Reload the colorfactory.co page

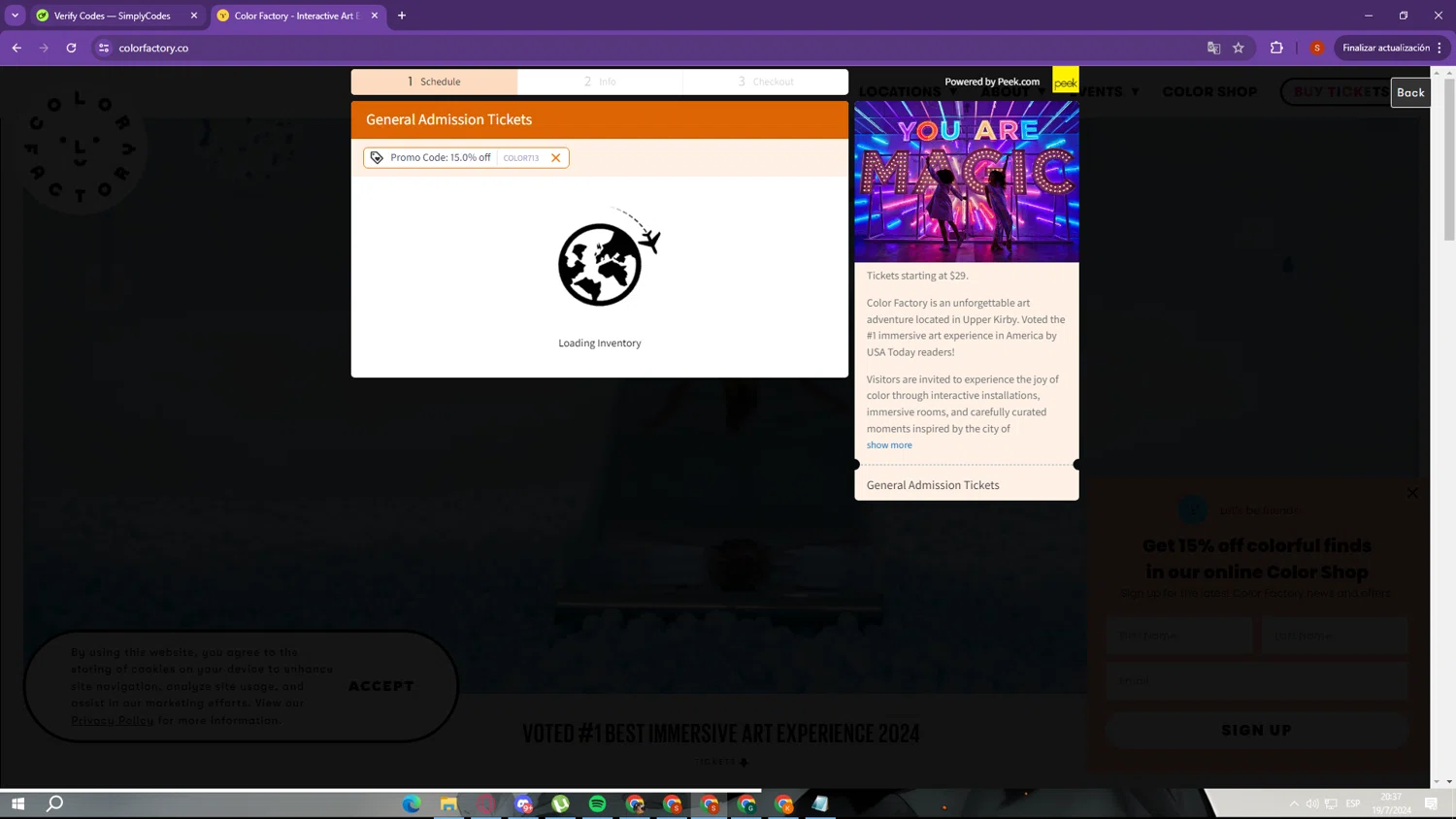[x=71, y=48]
